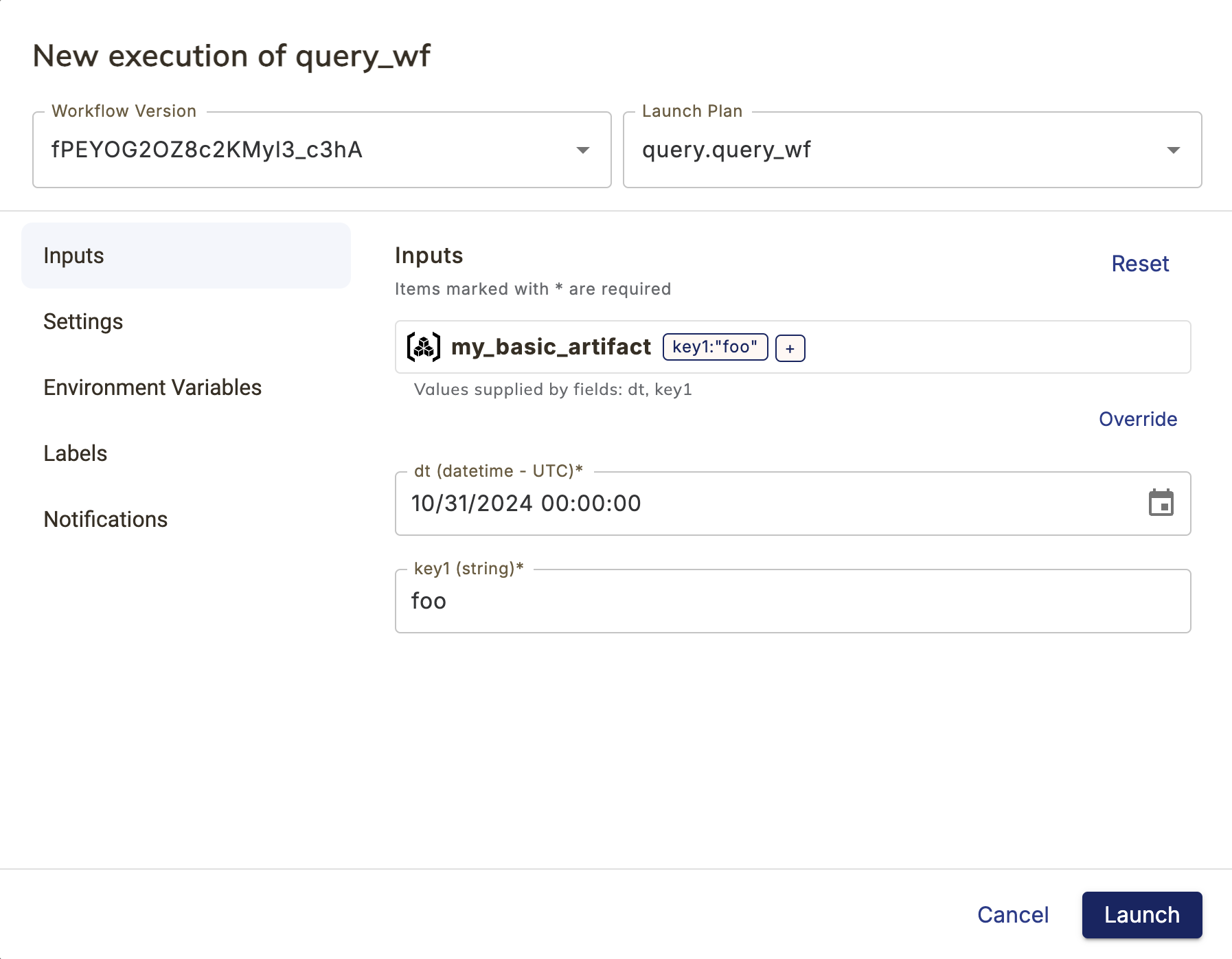Cancel the new execution

1012,914
